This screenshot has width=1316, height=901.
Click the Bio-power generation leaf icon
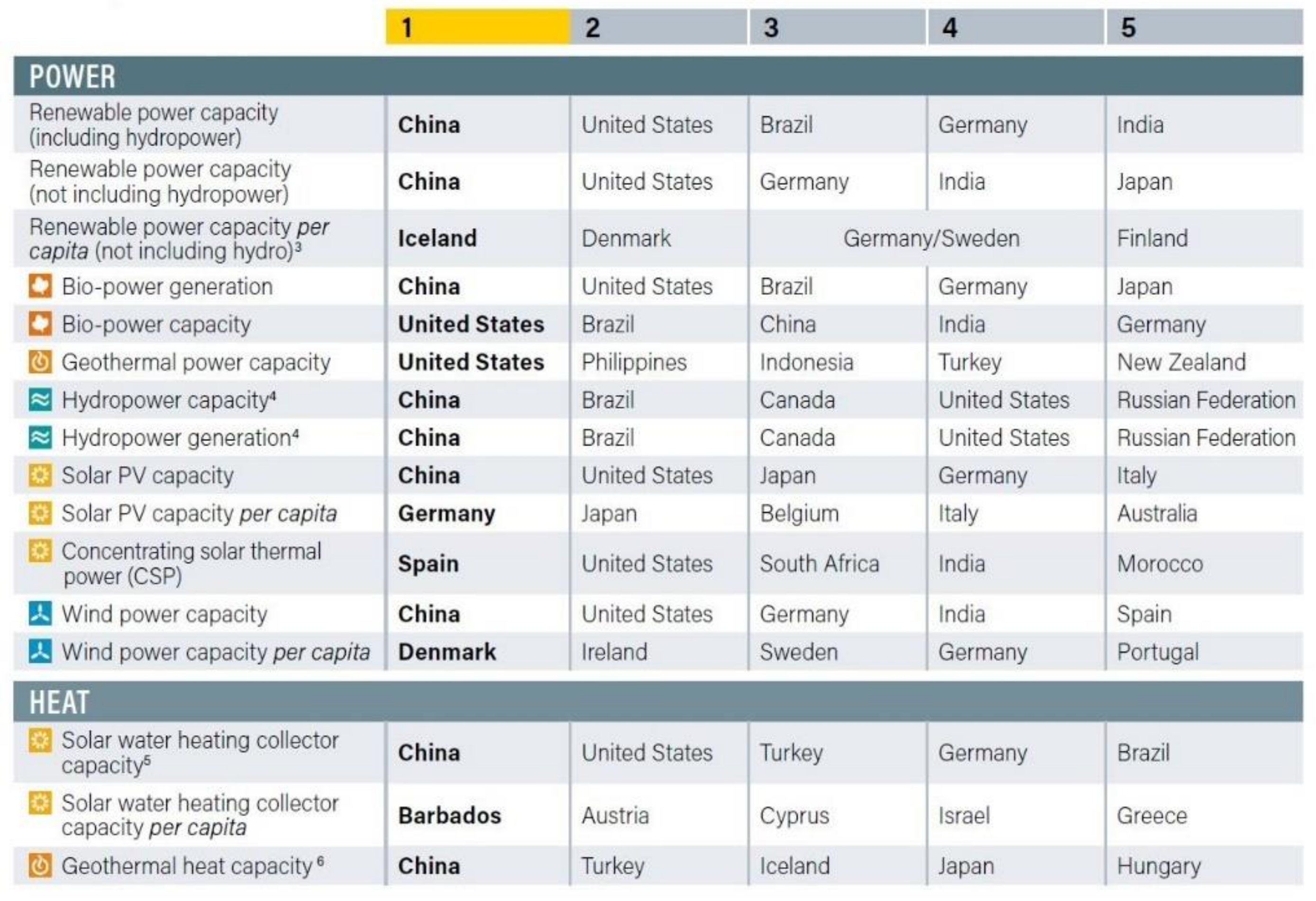(x=40, y=286)
